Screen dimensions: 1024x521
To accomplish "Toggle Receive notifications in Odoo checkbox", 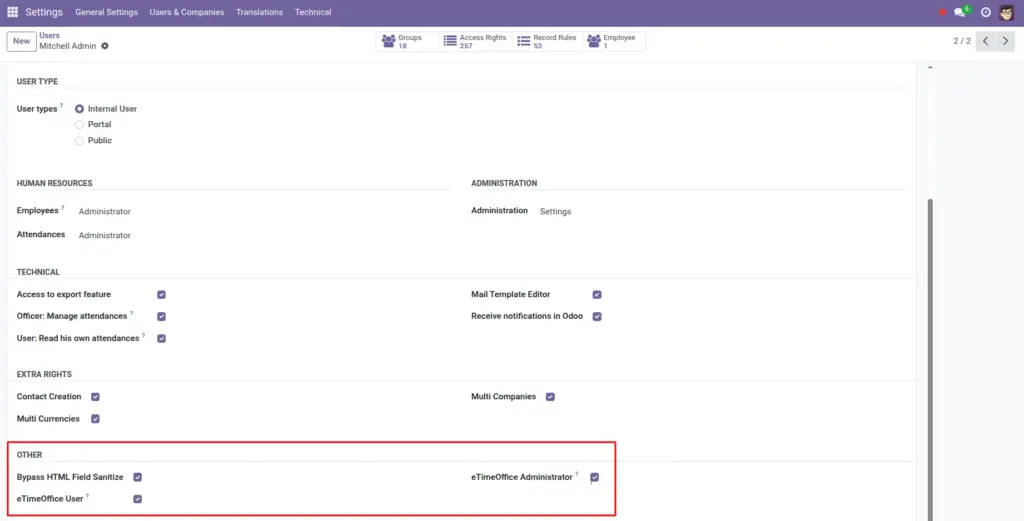I will coord(597,317).
